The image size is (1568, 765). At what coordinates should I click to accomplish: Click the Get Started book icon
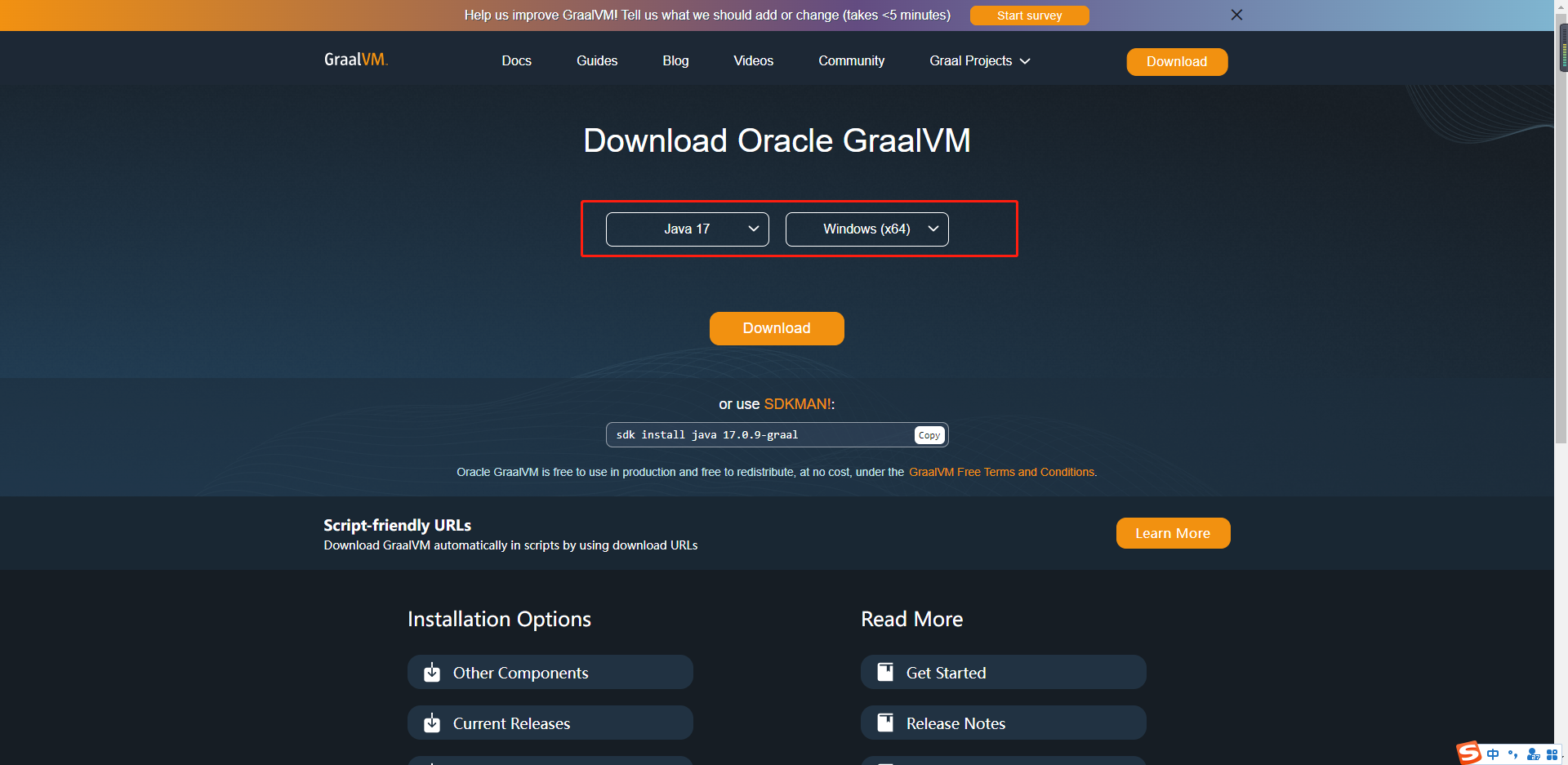pos(885,672)
